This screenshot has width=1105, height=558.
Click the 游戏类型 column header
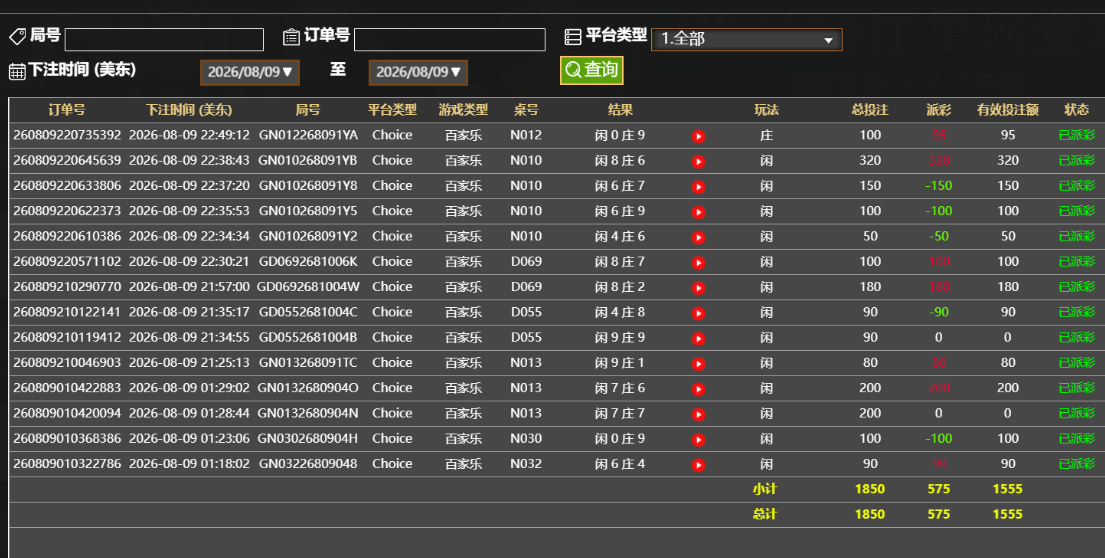[x=463, y=110]
